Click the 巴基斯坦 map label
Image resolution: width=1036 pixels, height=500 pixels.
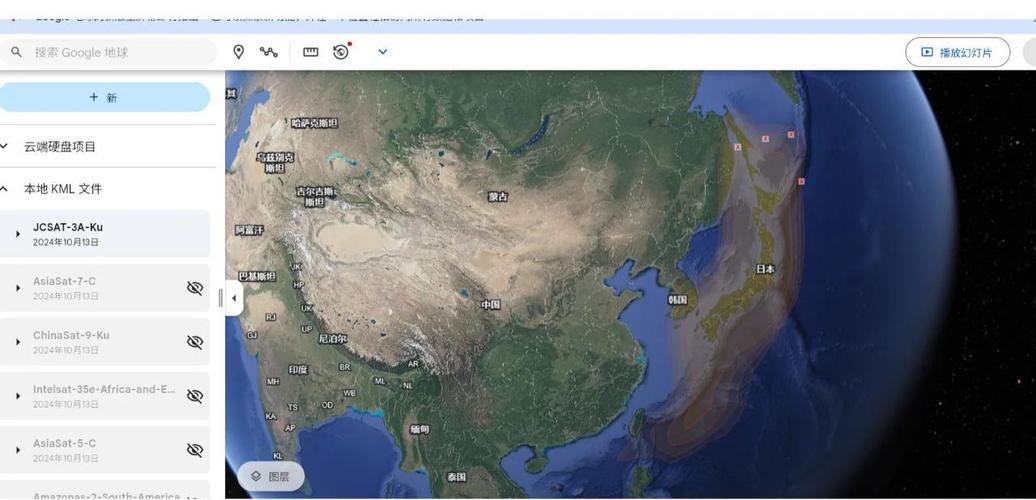point(257,276)
